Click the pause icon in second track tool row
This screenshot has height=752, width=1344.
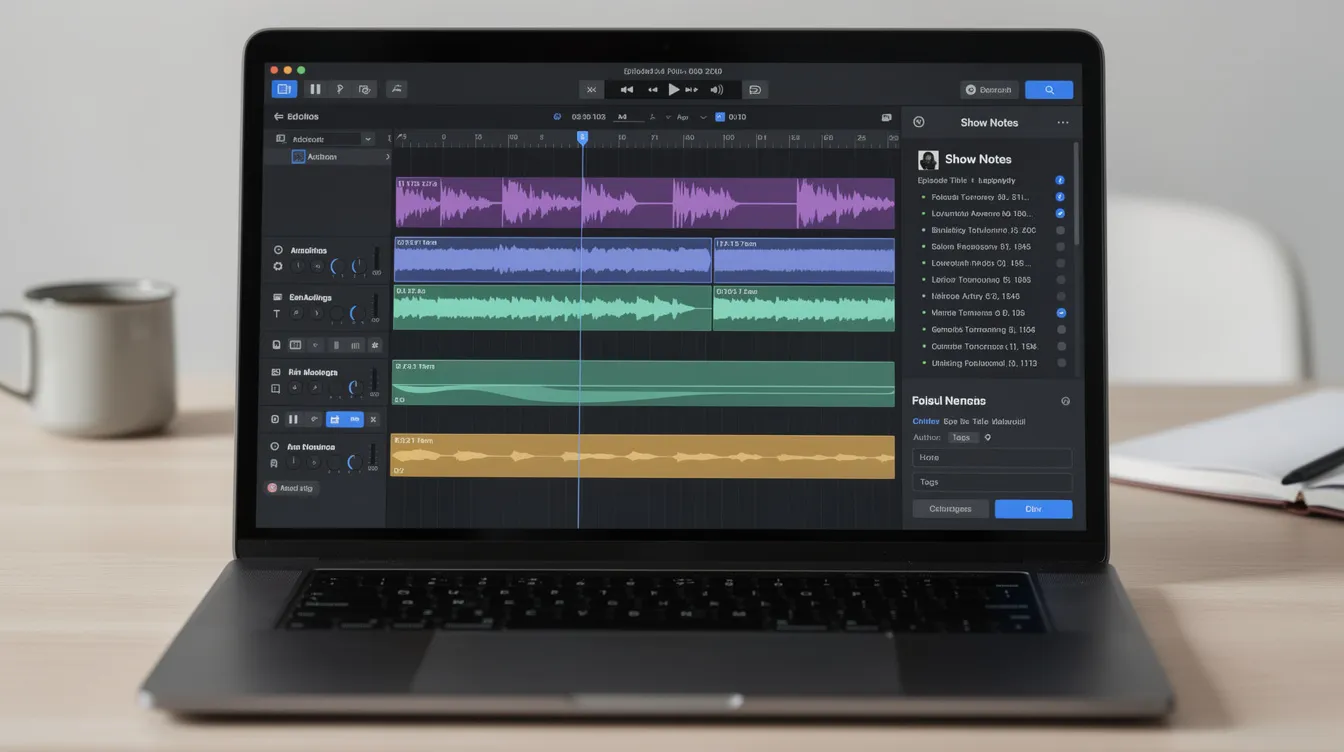click(293, 420)
